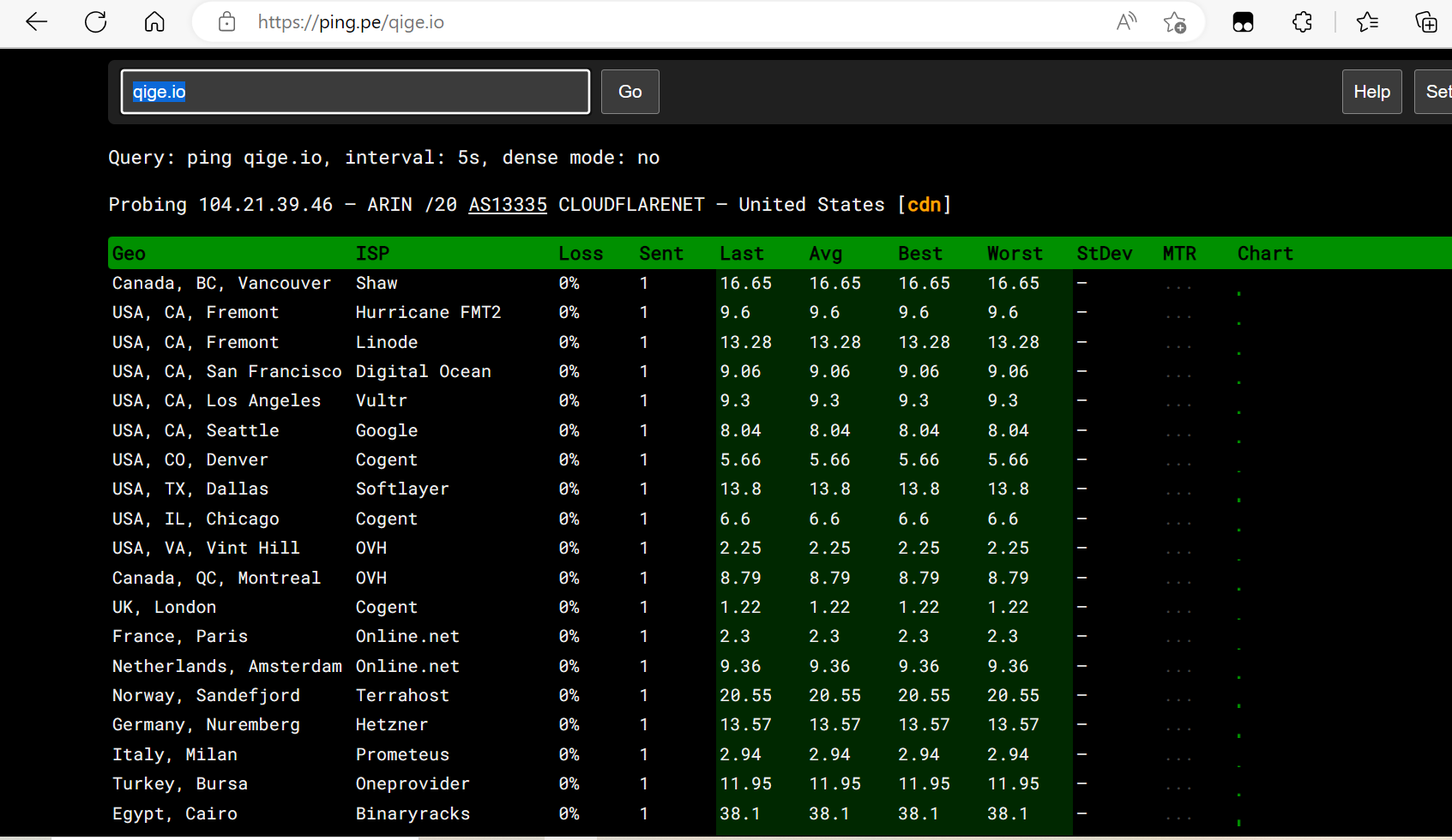Open the Help button
This screenshot has width=1452, height=840.
click(x=1371, y=92)
